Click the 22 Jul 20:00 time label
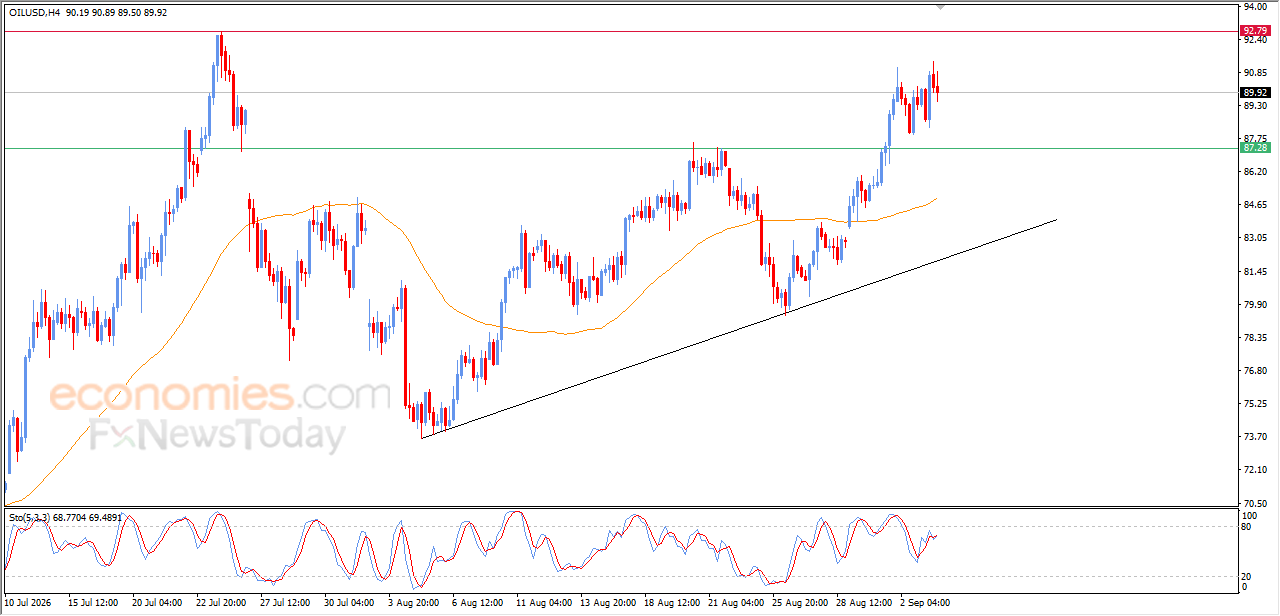The image size is (1280, 616). 221,603
